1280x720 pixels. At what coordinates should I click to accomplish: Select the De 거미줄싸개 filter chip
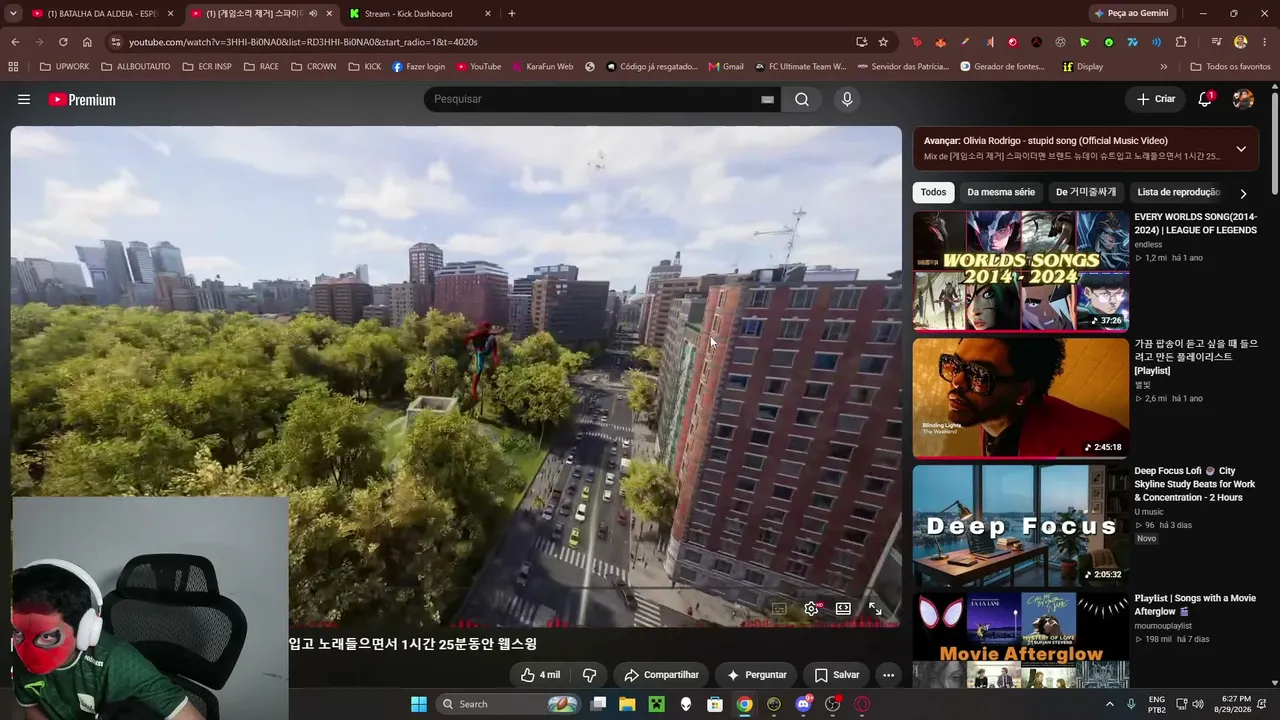(1086, 192)
